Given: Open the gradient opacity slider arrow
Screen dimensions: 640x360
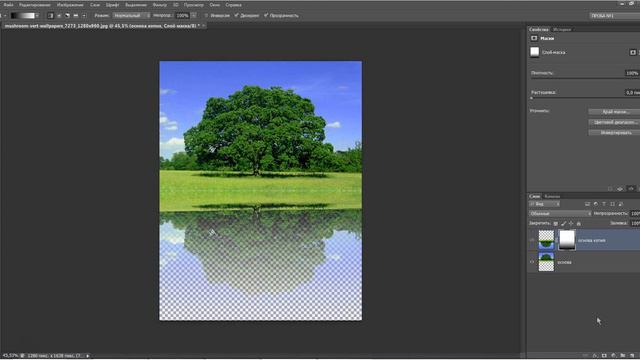Looking at the screenshot, I should click(193, 16).
